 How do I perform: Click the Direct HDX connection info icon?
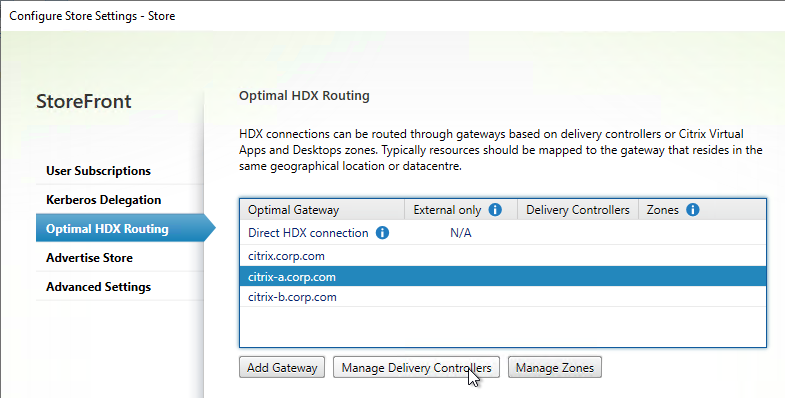[382, 233]
